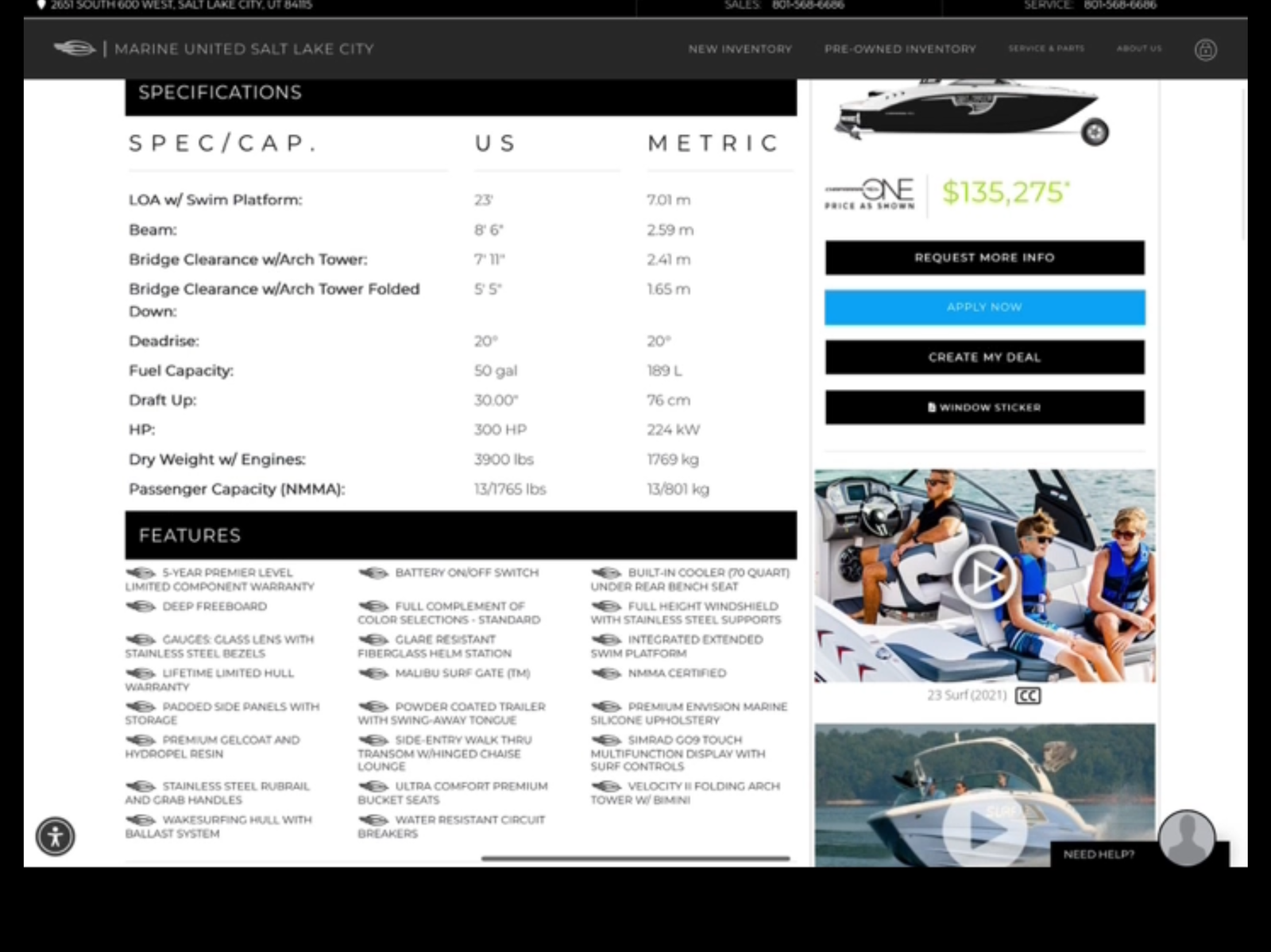Play the second boat video below
1271x952 pixels.
983,830
